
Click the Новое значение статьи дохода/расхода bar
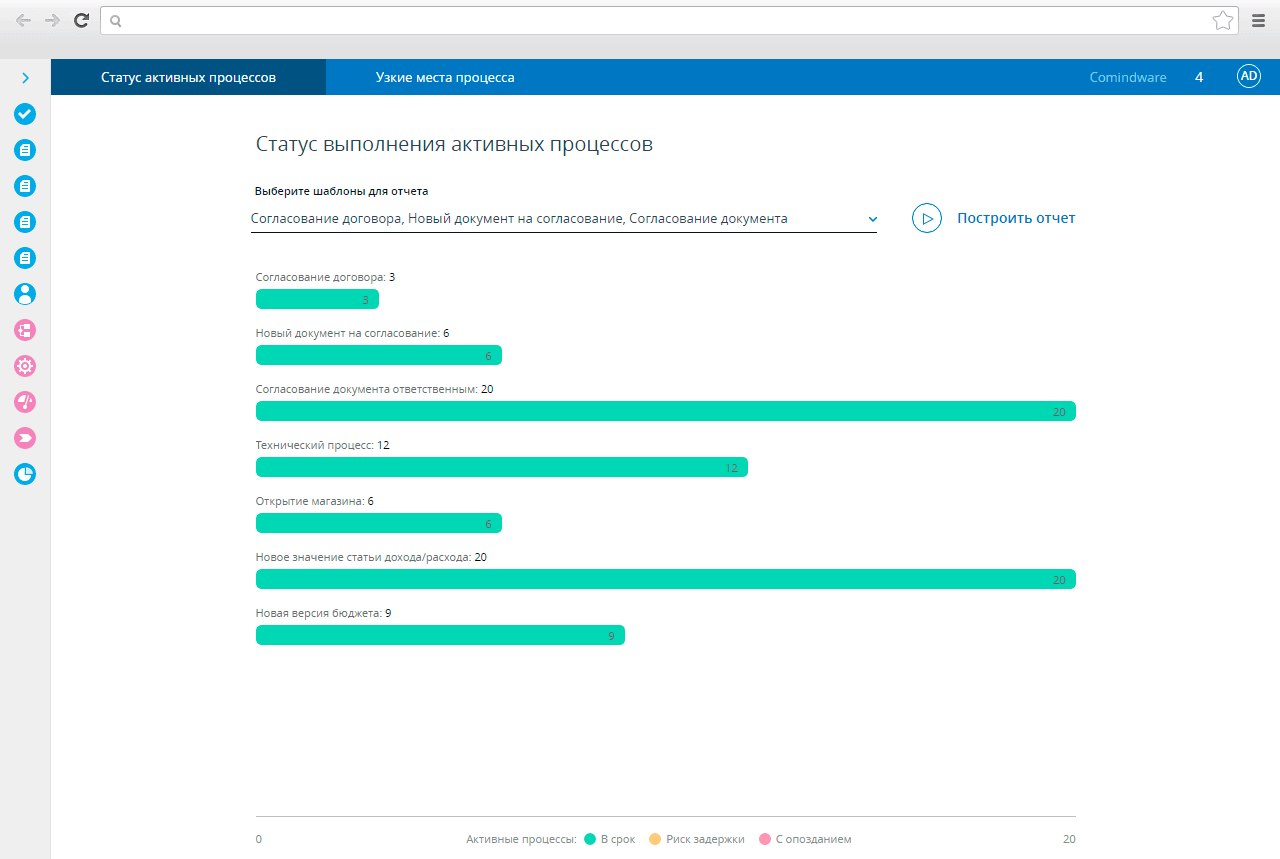[666, 579]
